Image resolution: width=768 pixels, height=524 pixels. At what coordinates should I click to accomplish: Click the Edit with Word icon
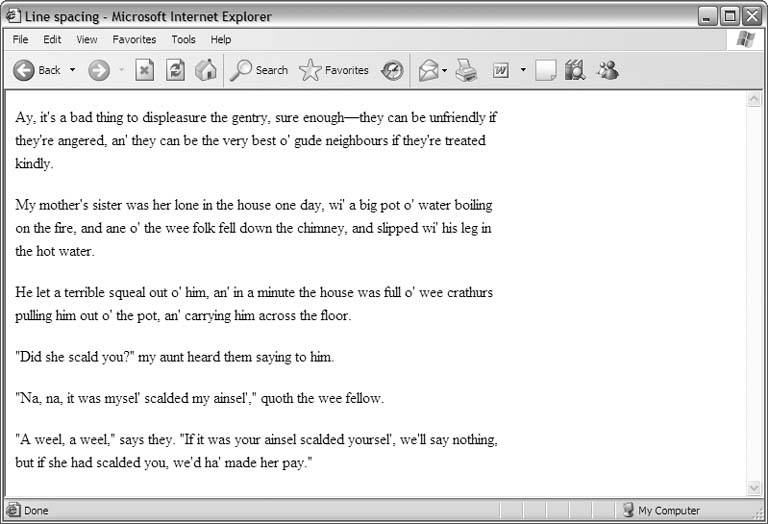(x=500, y=70)
